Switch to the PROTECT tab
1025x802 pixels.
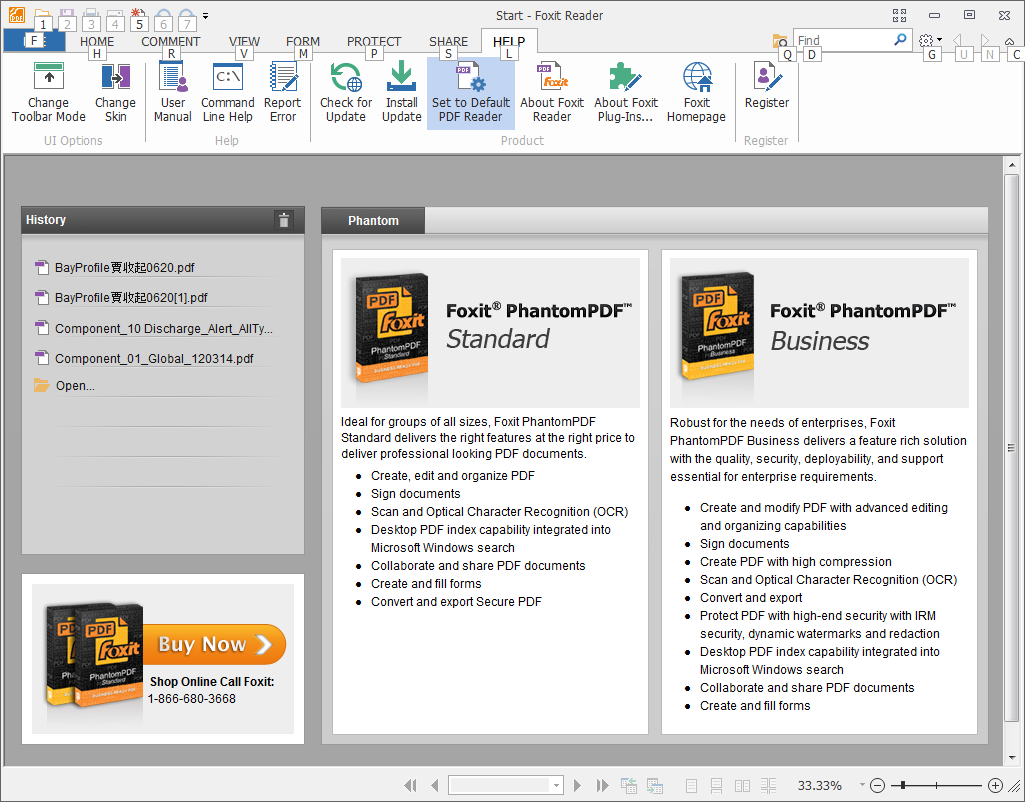[374, 41]
